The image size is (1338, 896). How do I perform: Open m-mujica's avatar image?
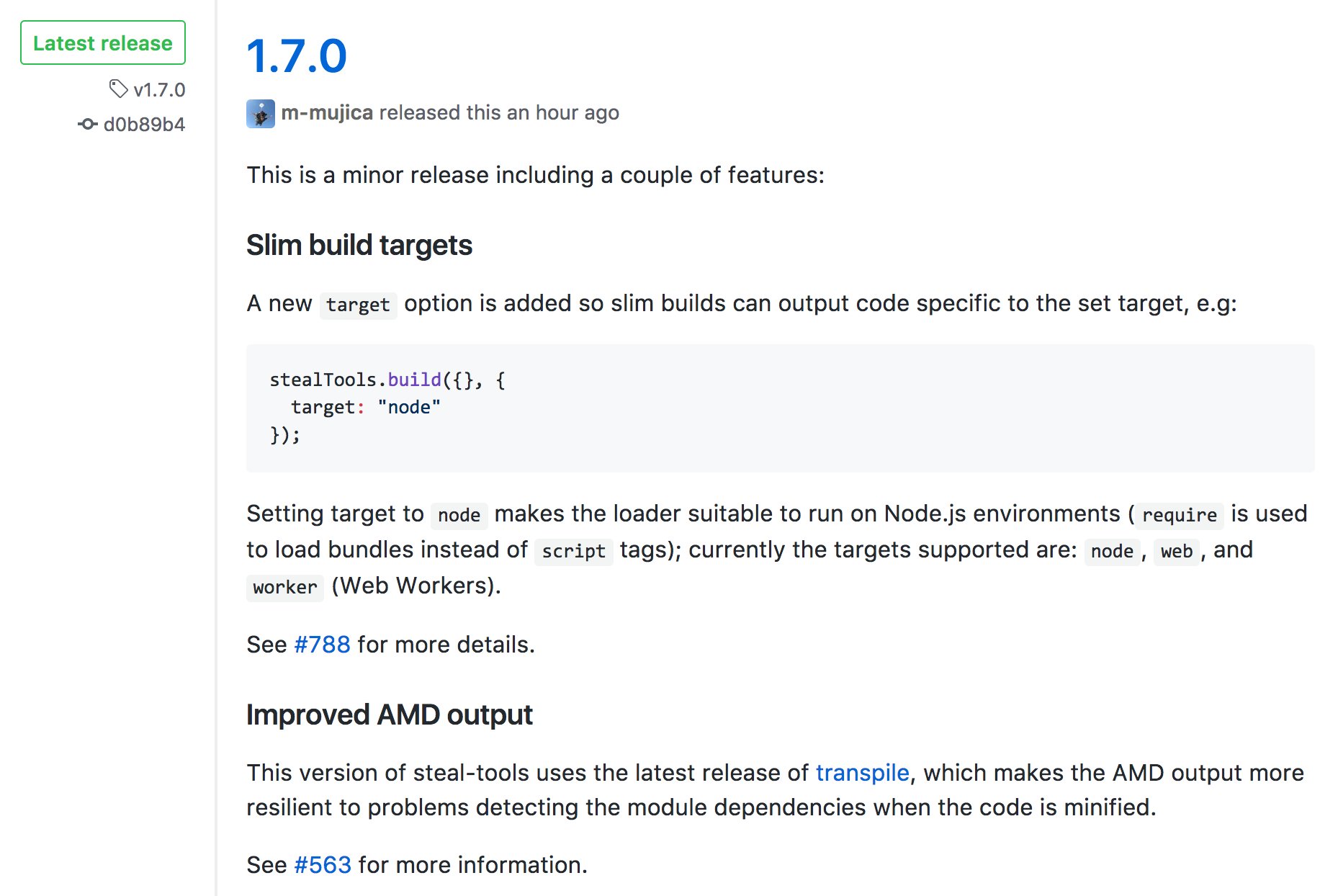(261, 114)
